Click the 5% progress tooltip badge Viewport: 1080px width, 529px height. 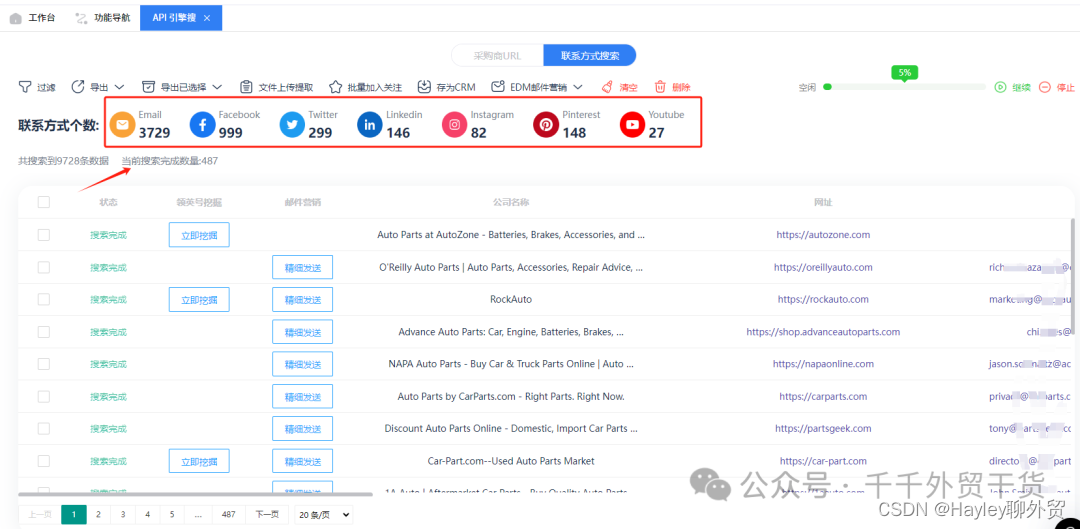coord(904,72)
